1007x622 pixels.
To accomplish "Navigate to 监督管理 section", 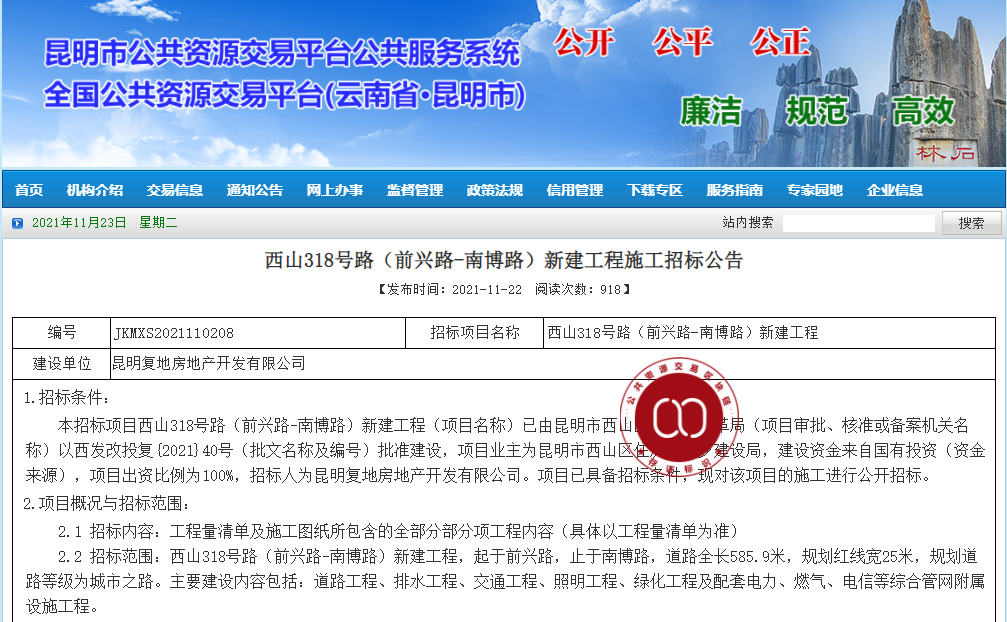I will [x=415, y=190].
